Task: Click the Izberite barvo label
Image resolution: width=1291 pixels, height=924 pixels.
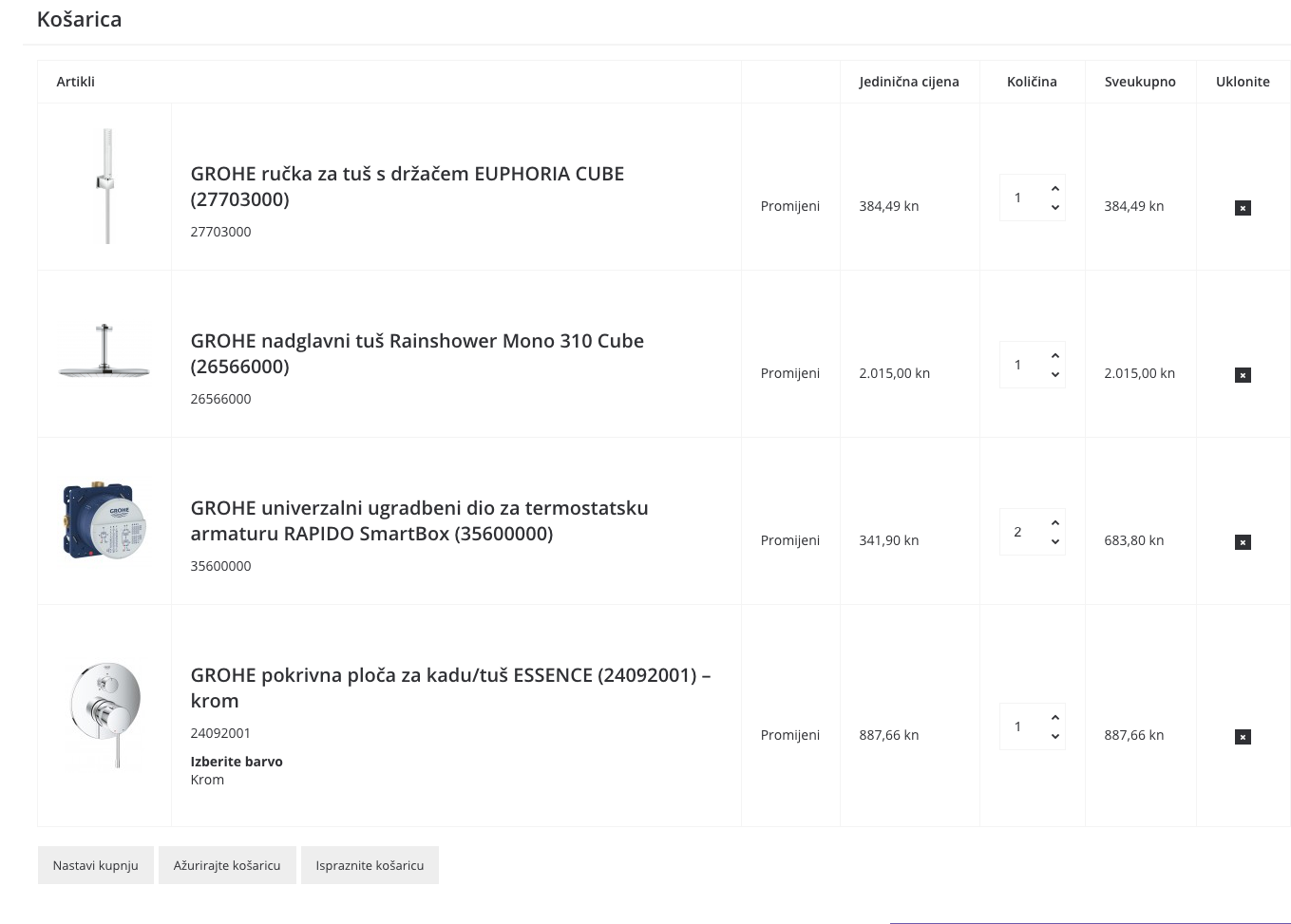Action: coord(237,762)
